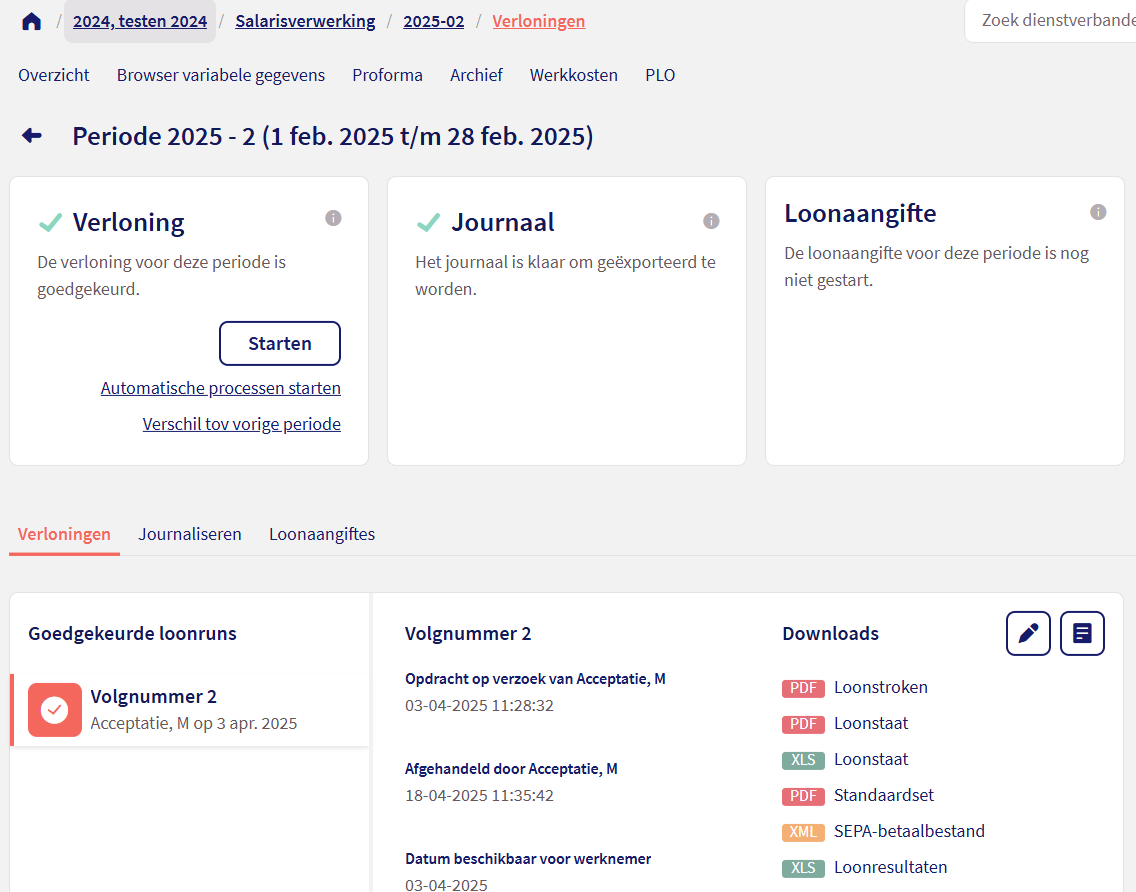Go to the home icon in breadcrumb
Image resolution: width=1136 pixels, height=892 pixels.
[31, 21]
